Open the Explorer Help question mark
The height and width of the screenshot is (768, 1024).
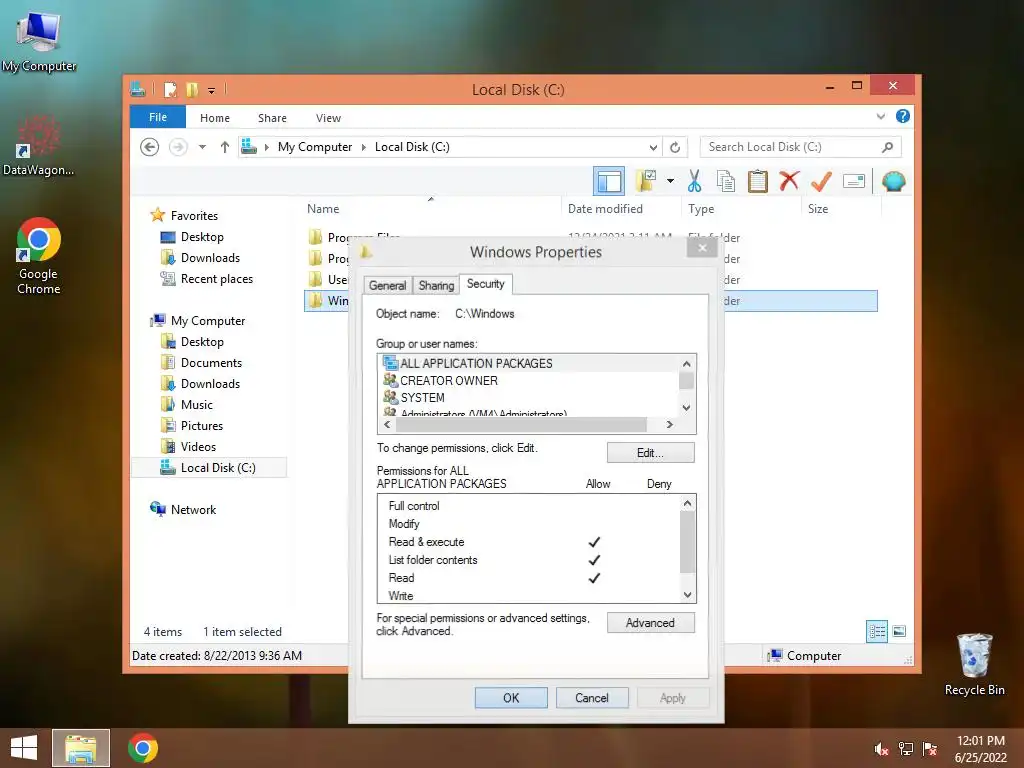(x=903, y=116)
